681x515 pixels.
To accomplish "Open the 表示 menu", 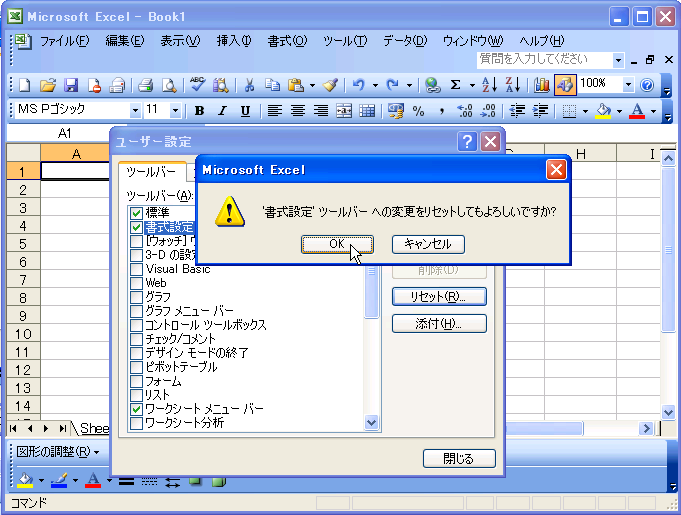I will click(x=180, y=41).
